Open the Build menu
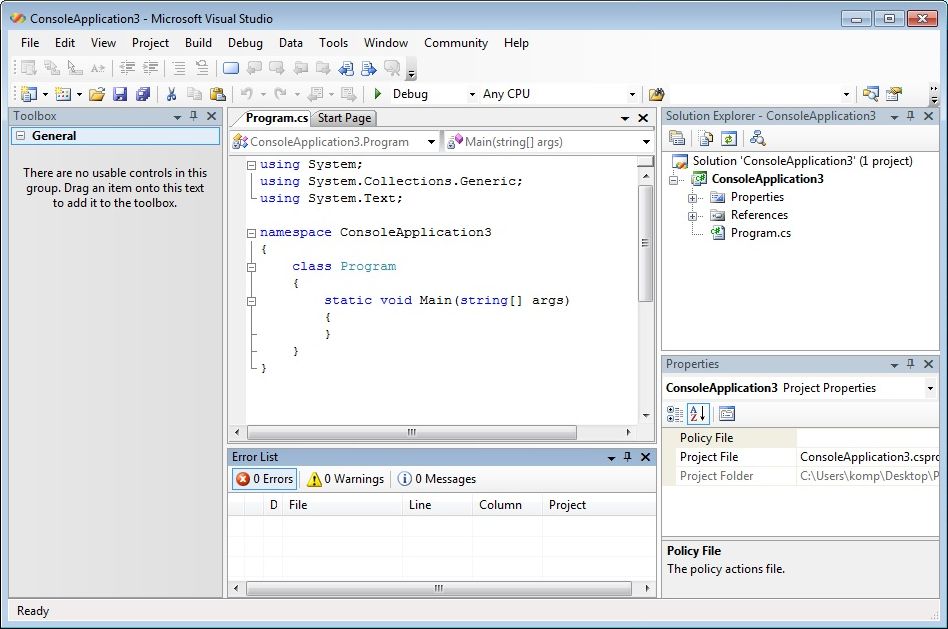The height and width of the screenshot is (629, 948). click(198, 43)
